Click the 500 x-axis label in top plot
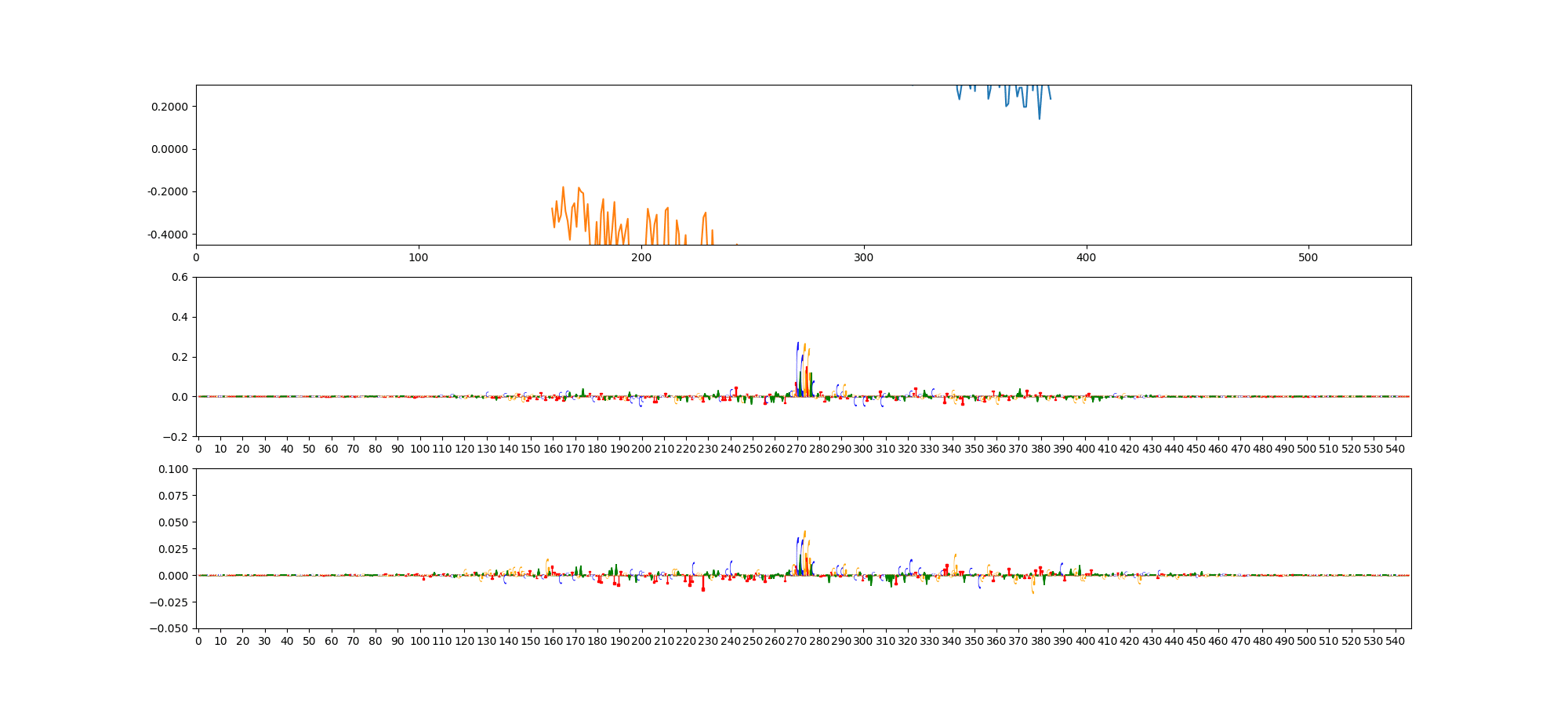The width and height of the screenshot is (1568, 706). coord(1308,257)
